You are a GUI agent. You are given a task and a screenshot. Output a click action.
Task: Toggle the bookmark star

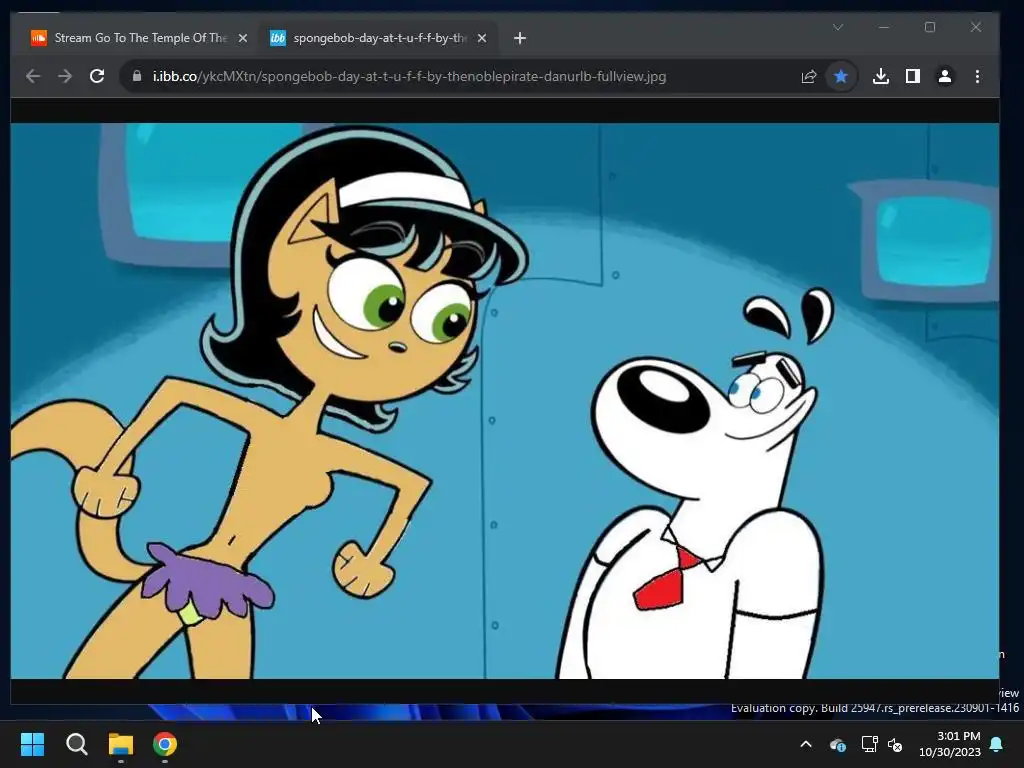[840, 76]
